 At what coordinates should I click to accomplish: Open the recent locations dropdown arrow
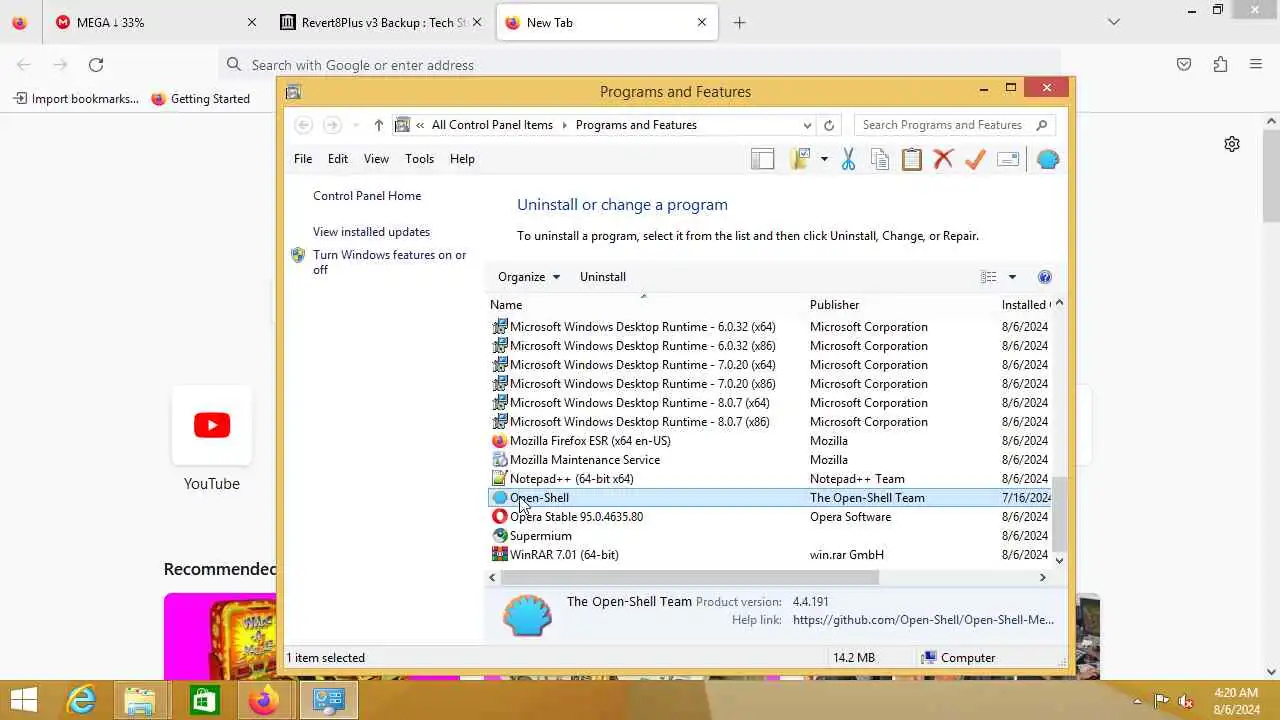[x=355, y=125]
